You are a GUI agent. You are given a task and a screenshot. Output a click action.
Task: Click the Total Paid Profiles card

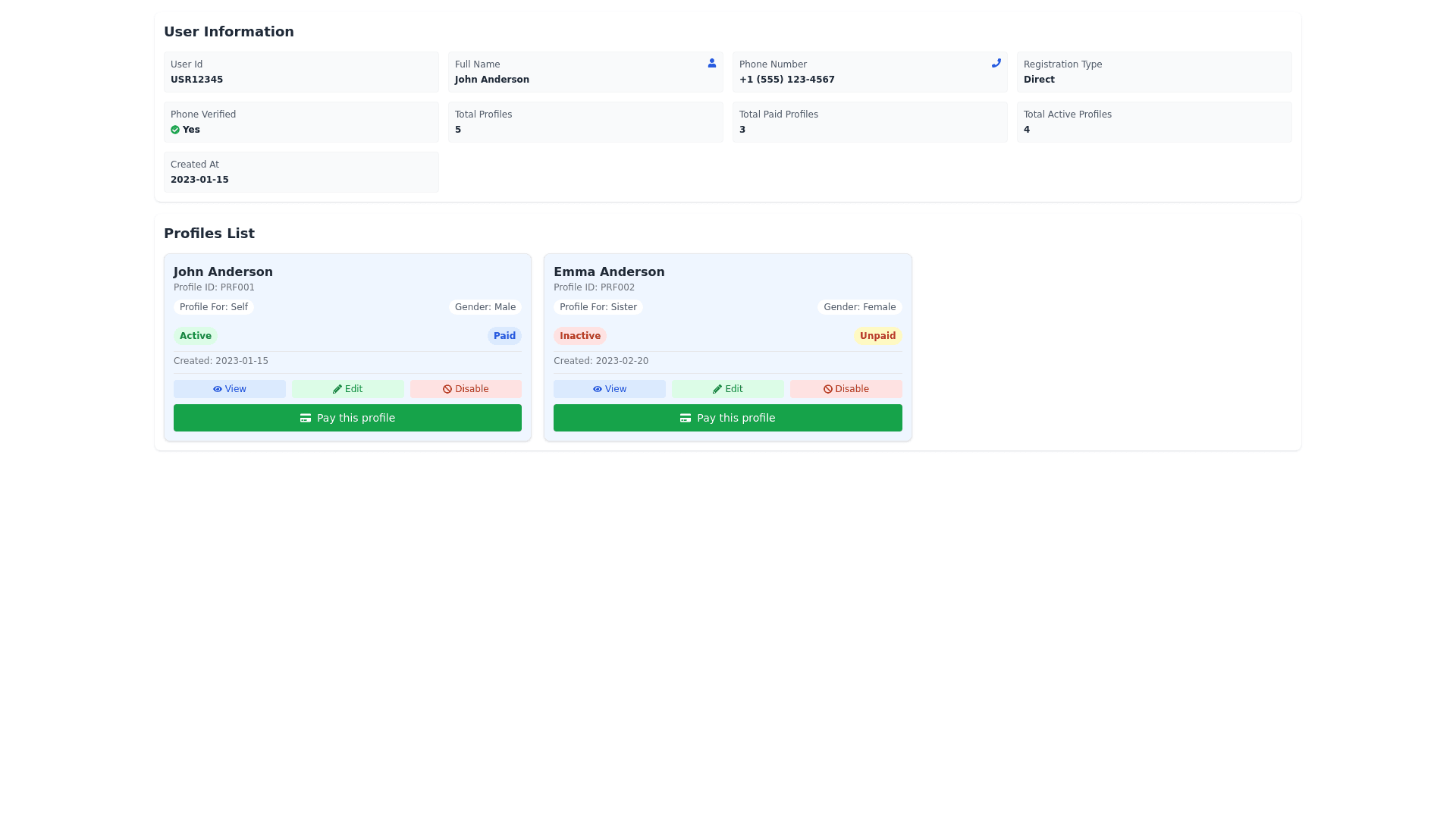(870, 122)
